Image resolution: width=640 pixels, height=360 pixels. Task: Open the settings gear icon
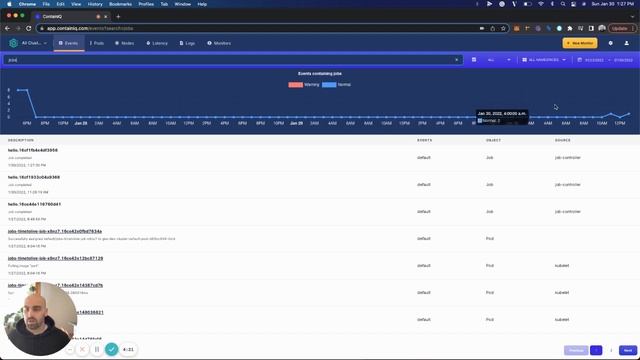coord(611,43)
